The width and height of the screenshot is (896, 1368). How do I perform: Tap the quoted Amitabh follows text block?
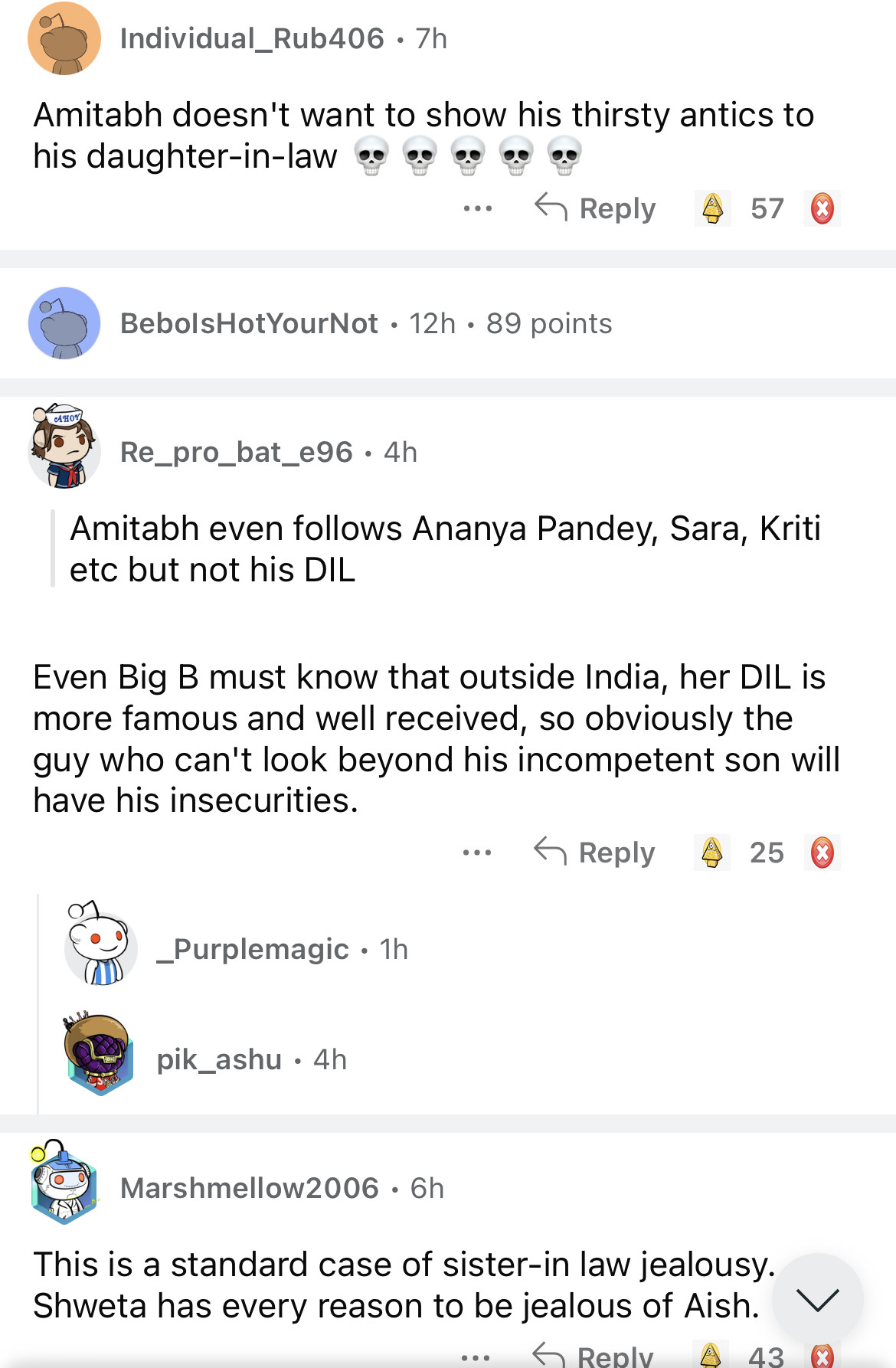pos(444,549)
